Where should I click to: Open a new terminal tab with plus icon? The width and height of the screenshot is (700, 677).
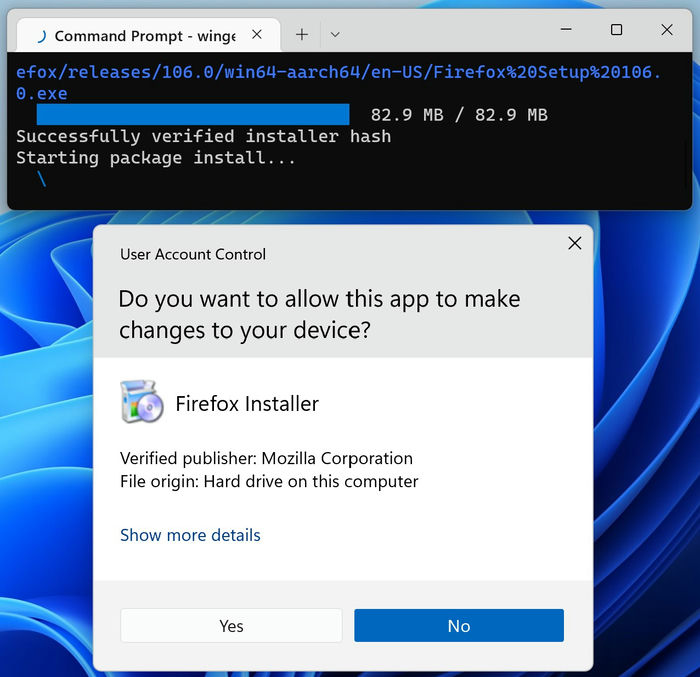click(x=302, y=34)
